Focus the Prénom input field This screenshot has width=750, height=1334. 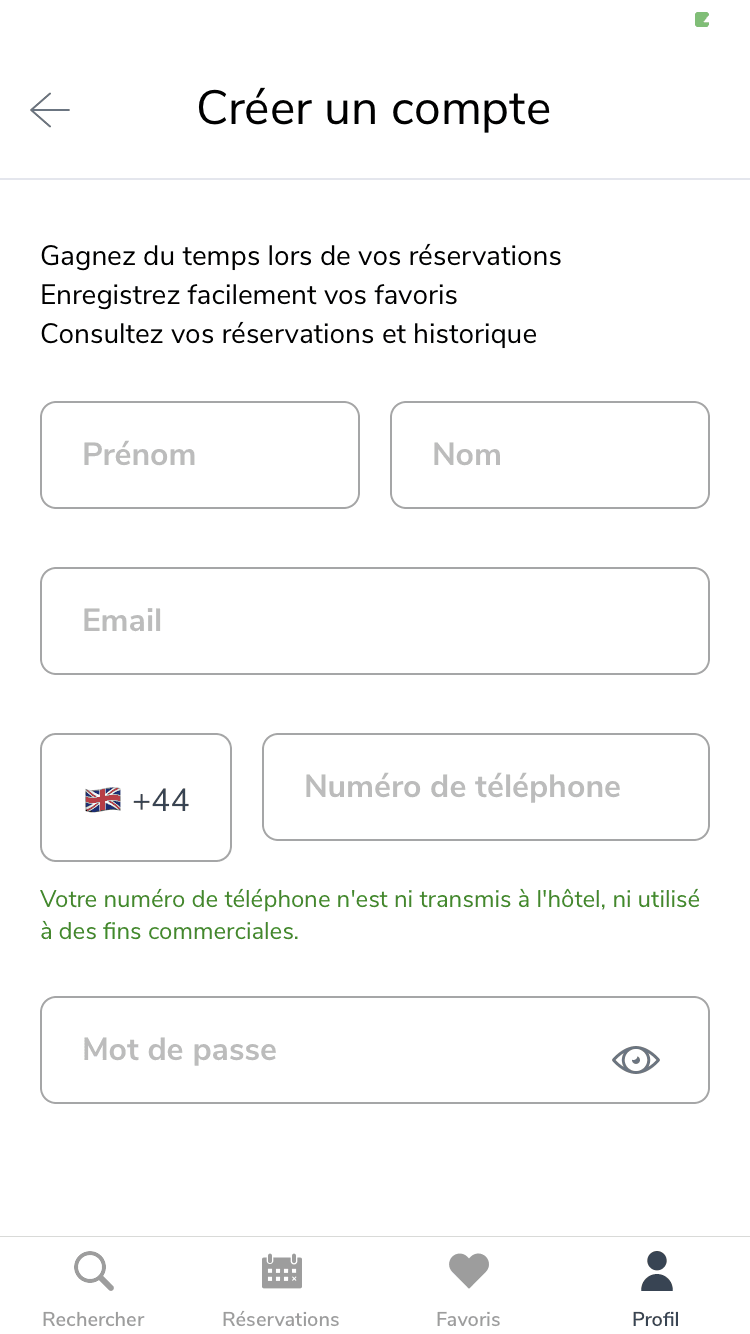click(x=200, y=455)
